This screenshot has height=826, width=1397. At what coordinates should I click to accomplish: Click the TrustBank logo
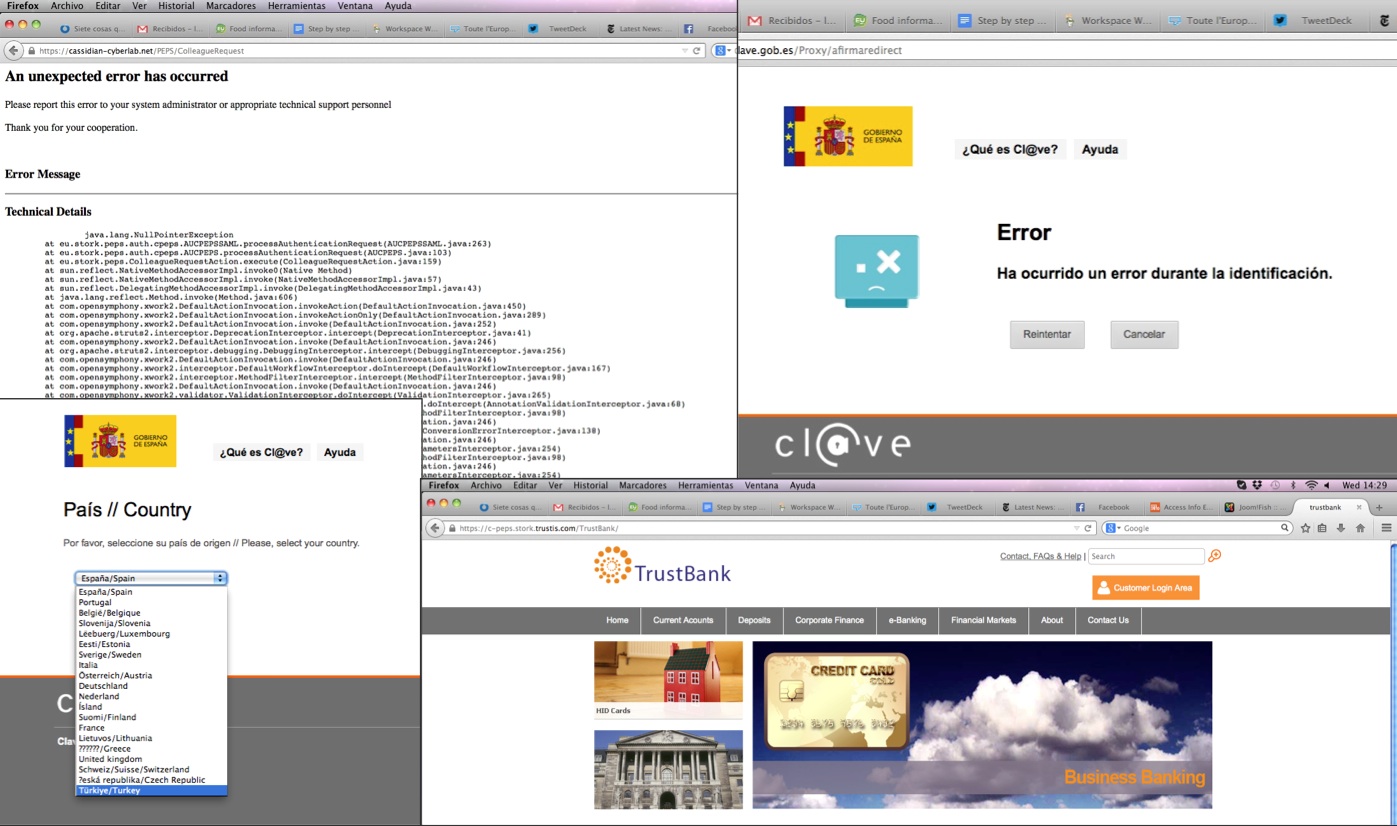pyautogui.click(x=662, y=566)
